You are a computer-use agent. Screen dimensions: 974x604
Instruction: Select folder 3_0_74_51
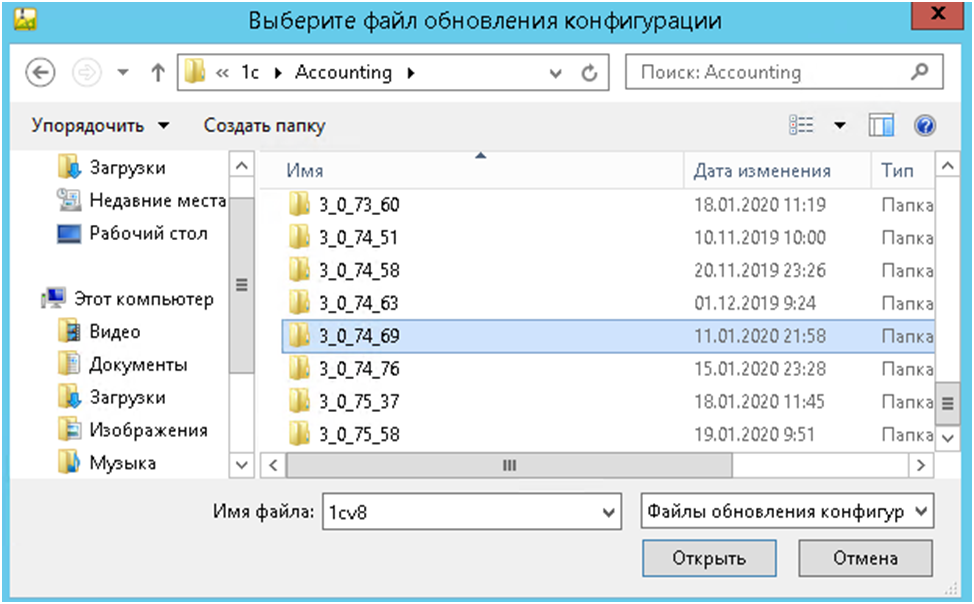point(609,237)
